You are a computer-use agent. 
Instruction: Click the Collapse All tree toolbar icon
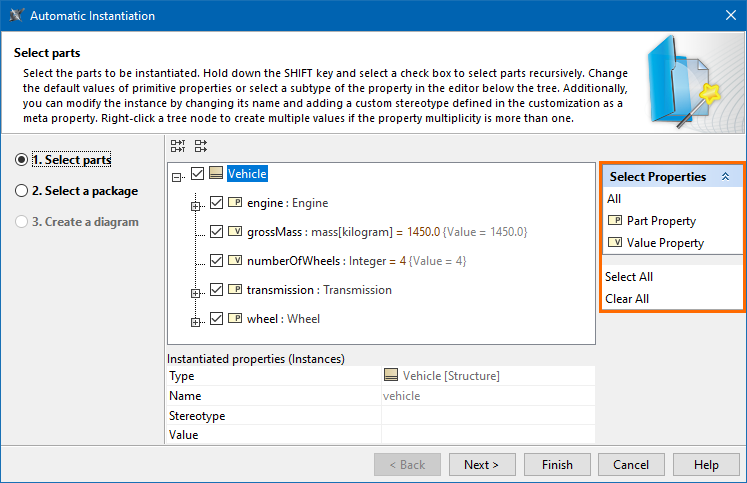(x=201, y=146)
